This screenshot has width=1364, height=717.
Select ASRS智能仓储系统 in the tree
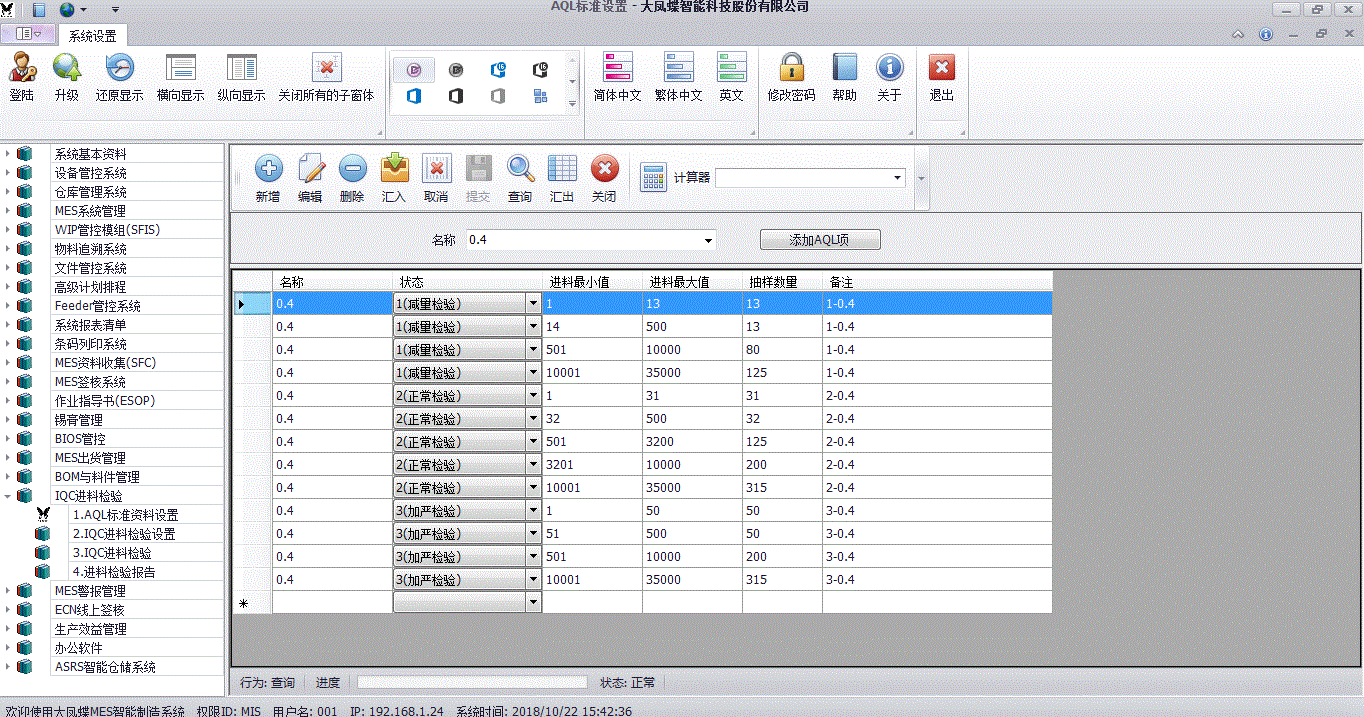[x=105, y=667]
